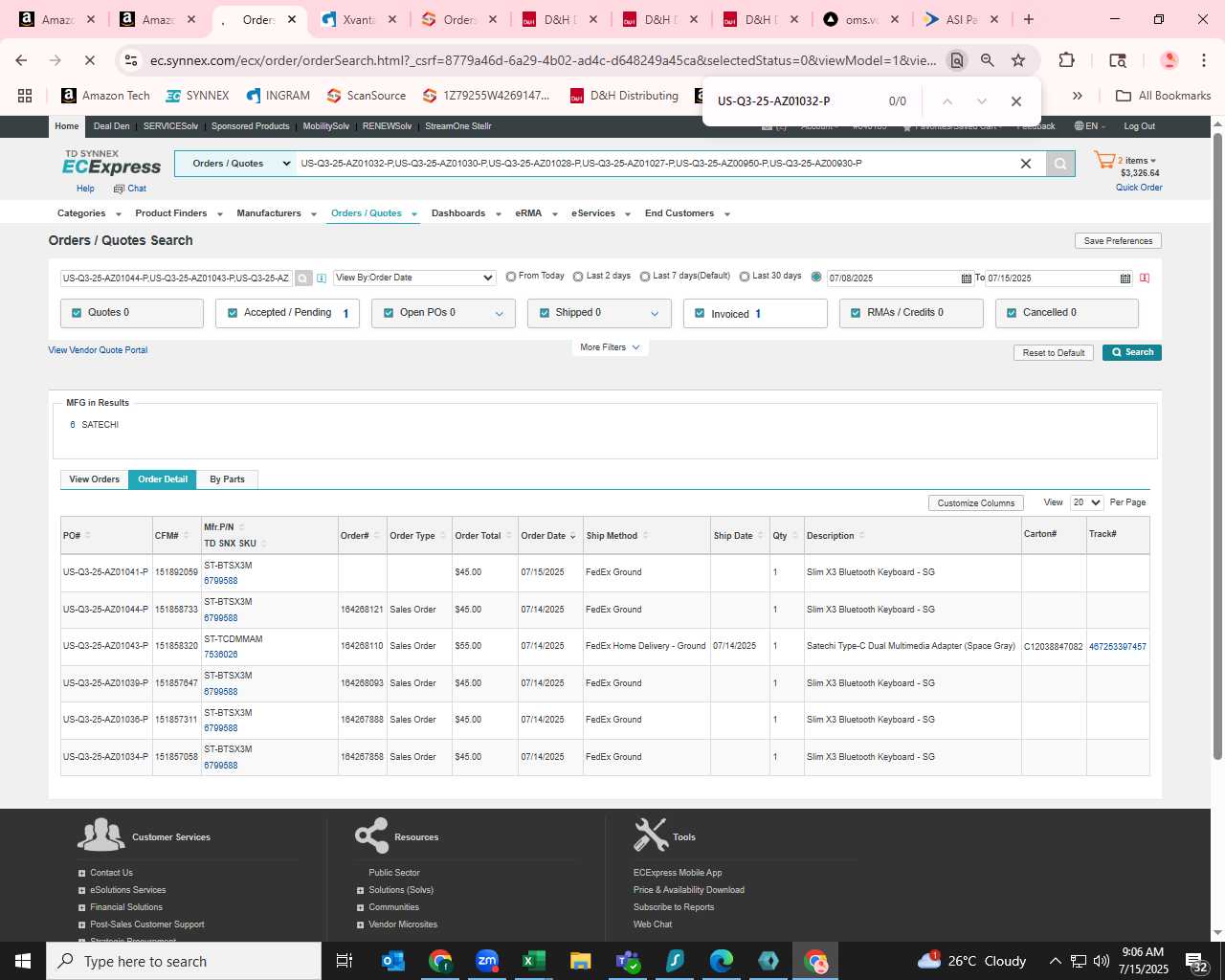This screenshot has width=1225, height=980.
Task: Toggle the Invoiced checkbox
Action: point(700,314)
